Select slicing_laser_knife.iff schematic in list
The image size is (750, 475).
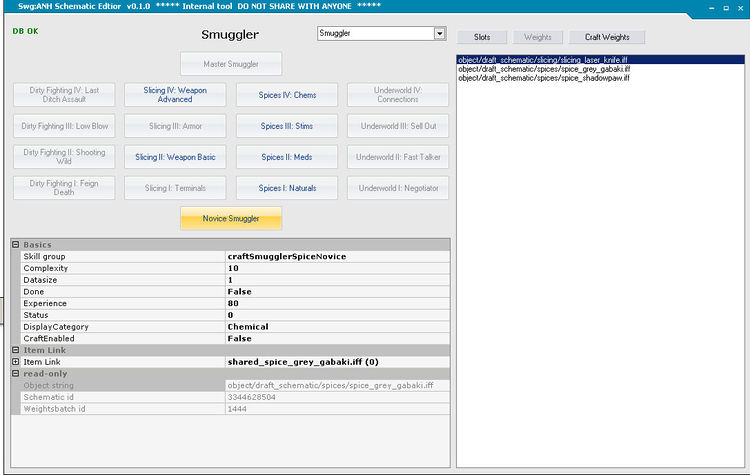tap(543, 60)
